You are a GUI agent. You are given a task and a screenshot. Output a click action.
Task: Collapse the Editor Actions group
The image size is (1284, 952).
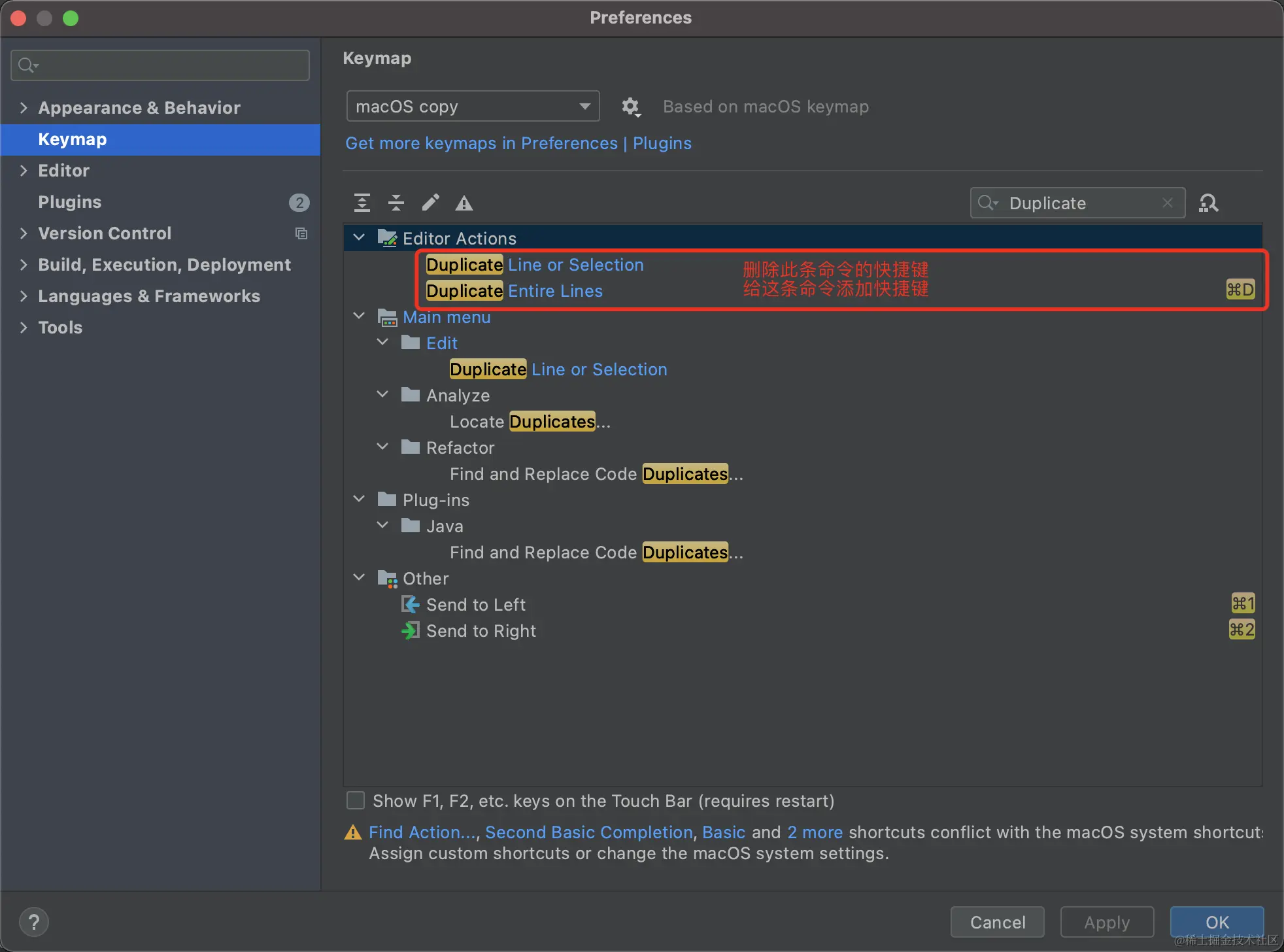[359, 237]
